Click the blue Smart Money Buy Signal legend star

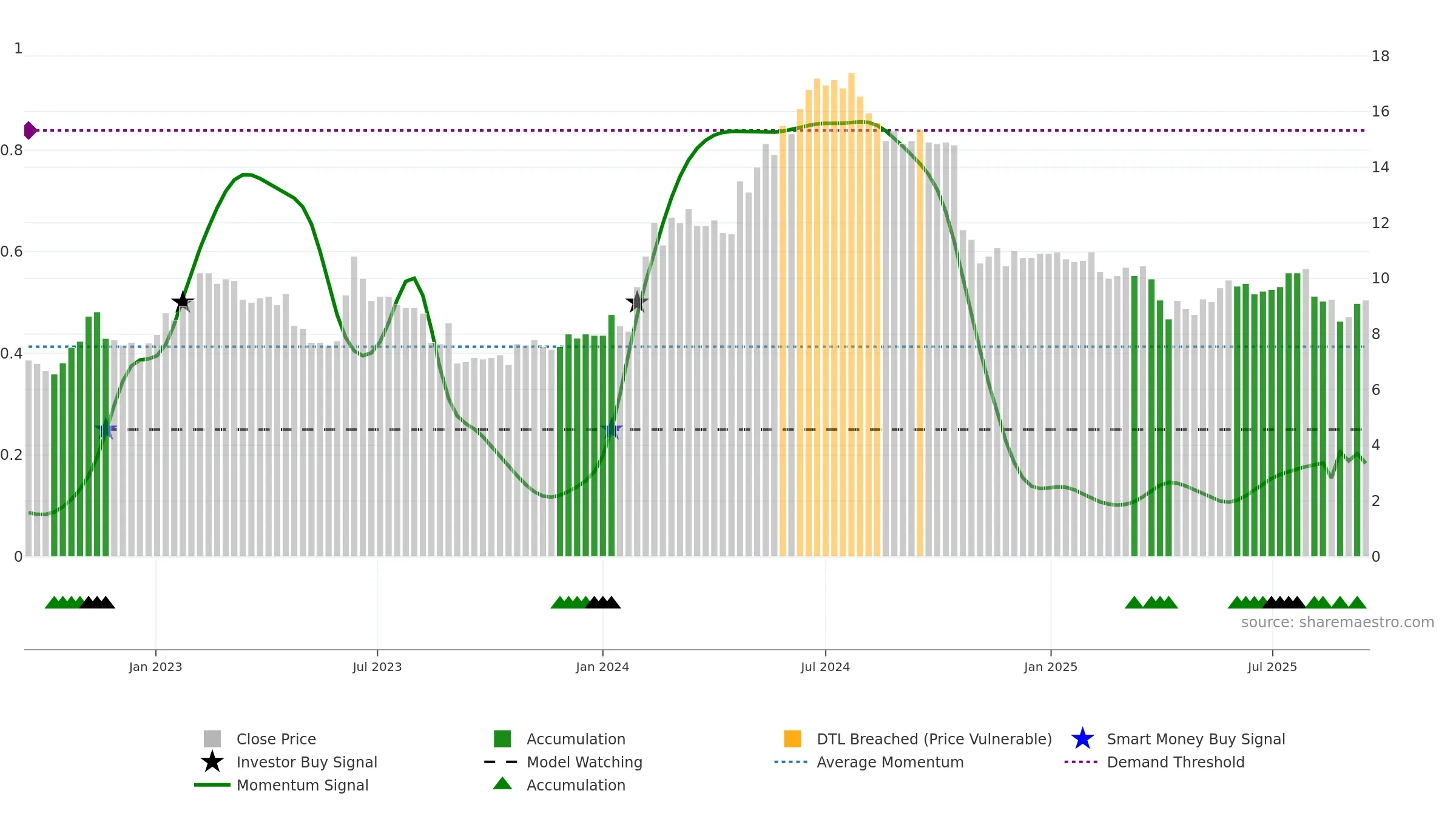(x=1082, y=738)
